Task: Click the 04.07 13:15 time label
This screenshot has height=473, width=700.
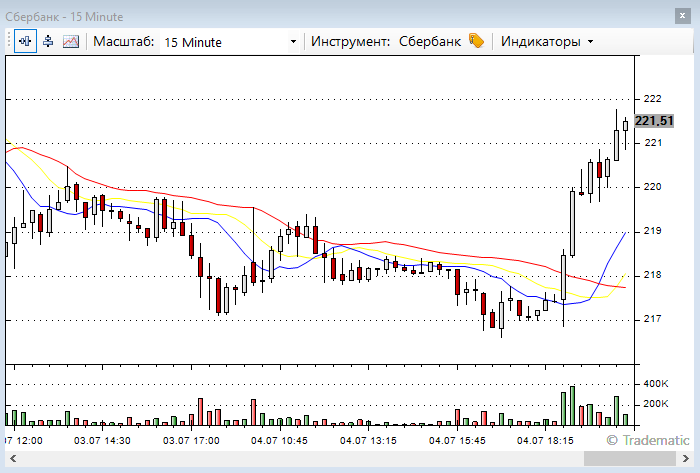Action: pyautogui.click(x=368, y=441)
